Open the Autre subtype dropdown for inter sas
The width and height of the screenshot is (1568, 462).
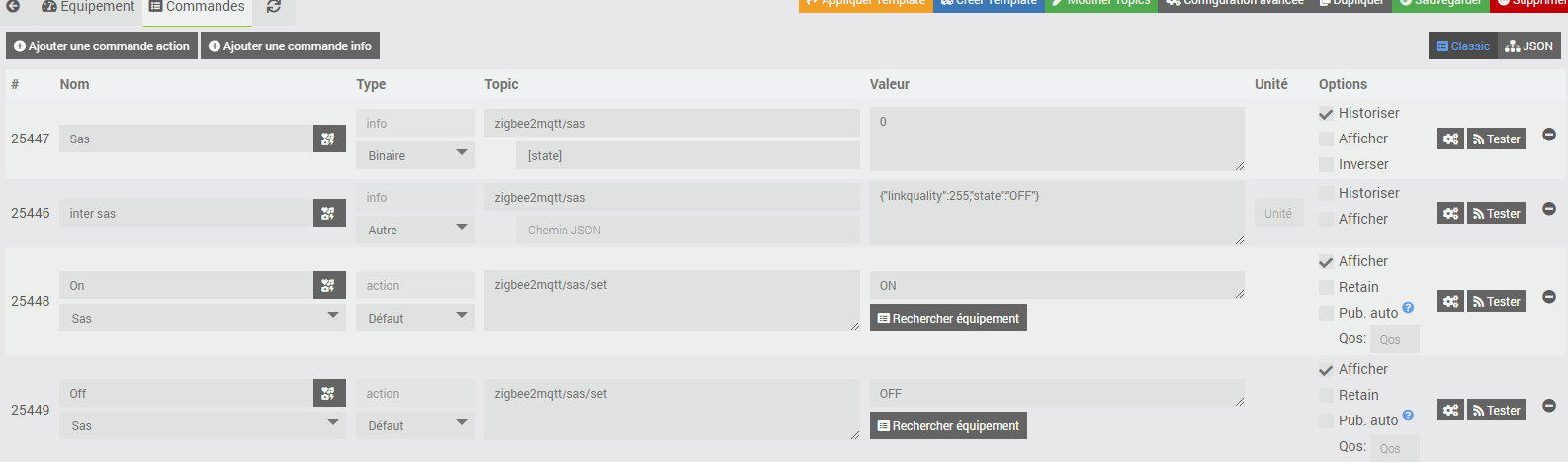pyautogui.click(x=415, y=231)
